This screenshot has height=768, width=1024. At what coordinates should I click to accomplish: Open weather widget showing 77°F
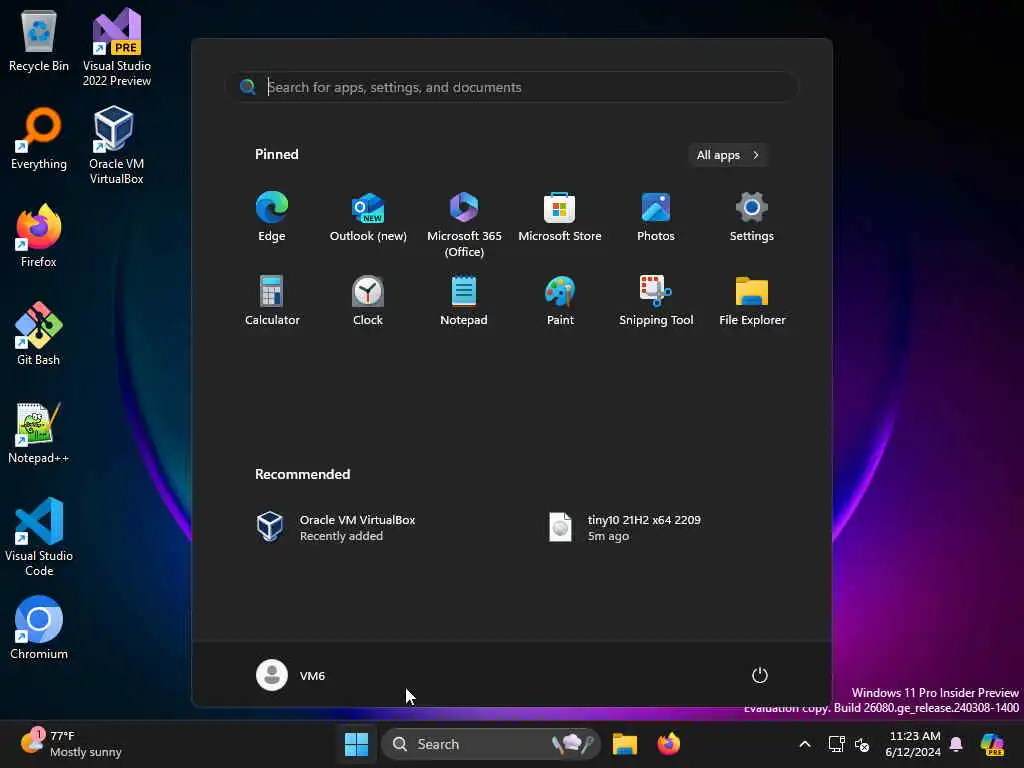(x=71, y=744)
